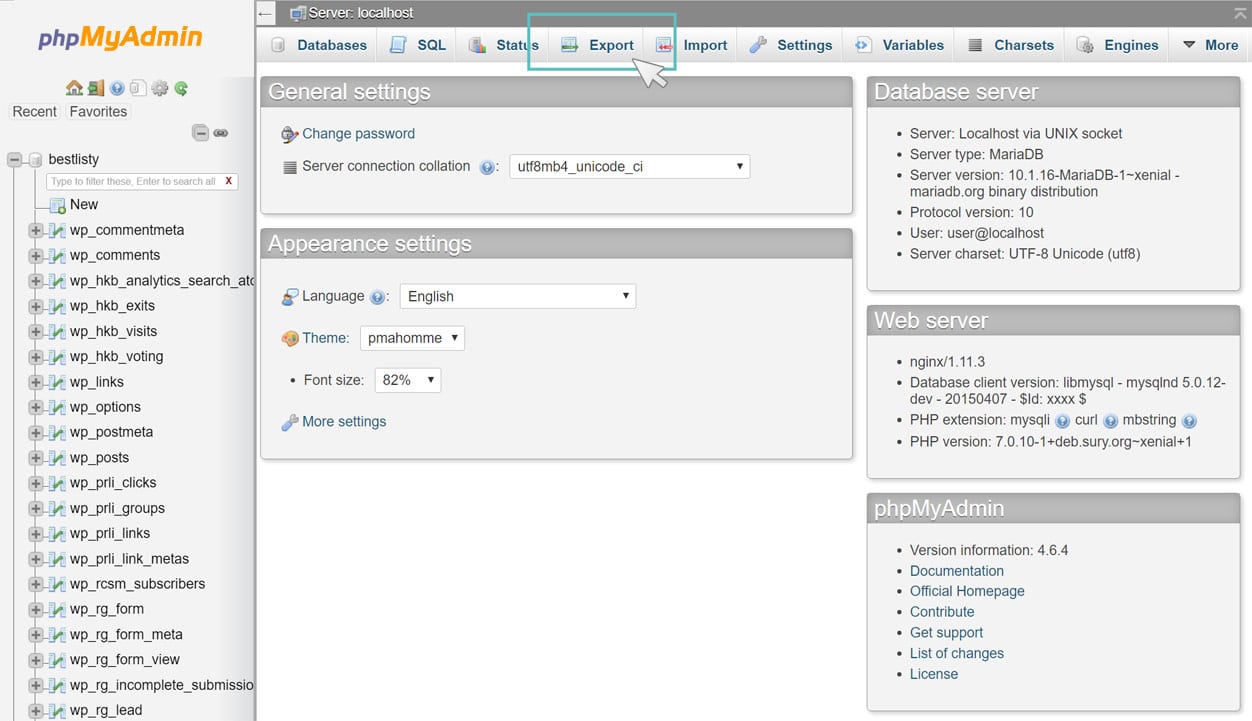The image size is (1252, 721).
Task: Click table icon beside wp_links
Action: (x=57, y=382)
